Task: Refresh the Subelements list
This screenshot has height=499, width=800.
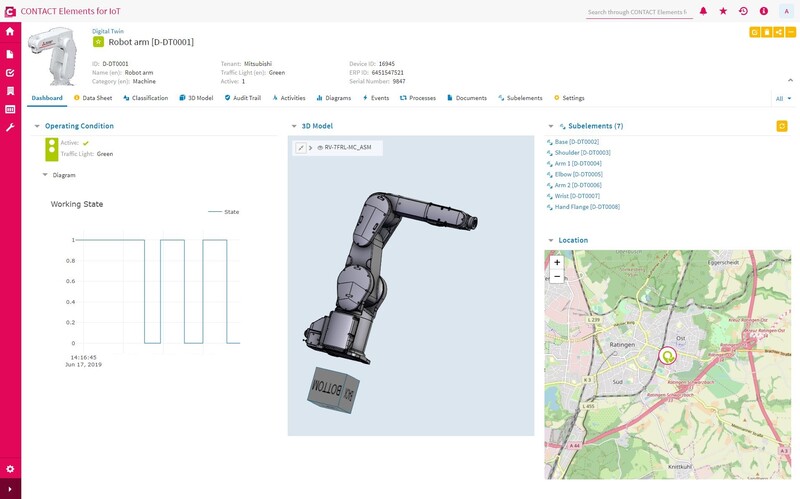Action: (782, 126)
